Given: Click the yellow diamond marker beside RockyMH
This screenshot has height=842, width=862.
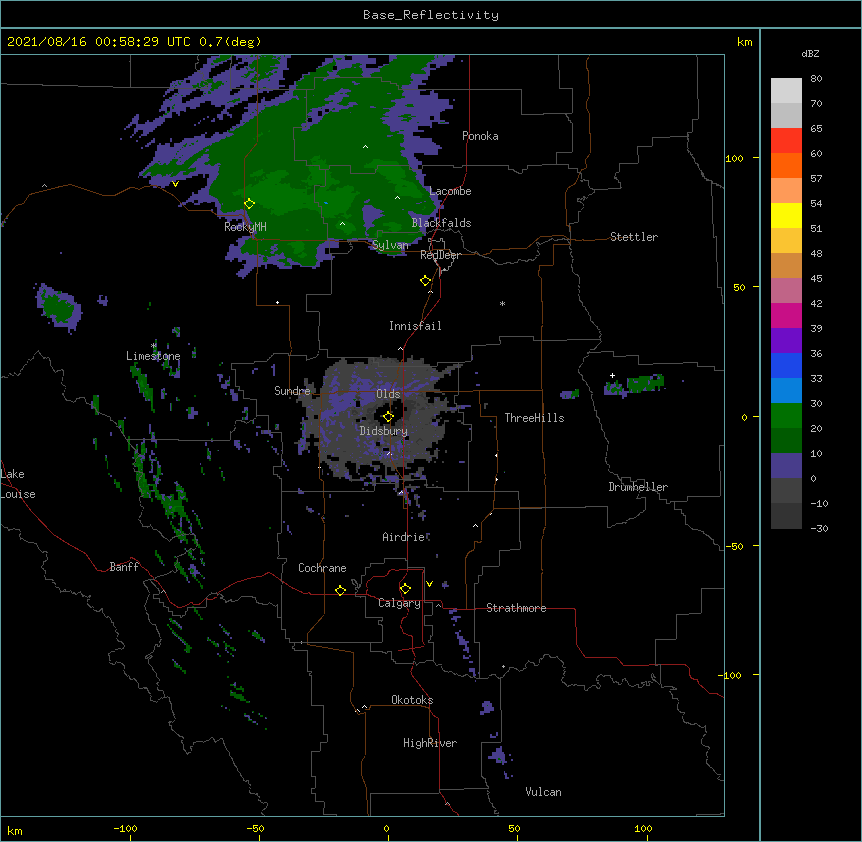Looking at the screenshot, I should tap(249, 204).
